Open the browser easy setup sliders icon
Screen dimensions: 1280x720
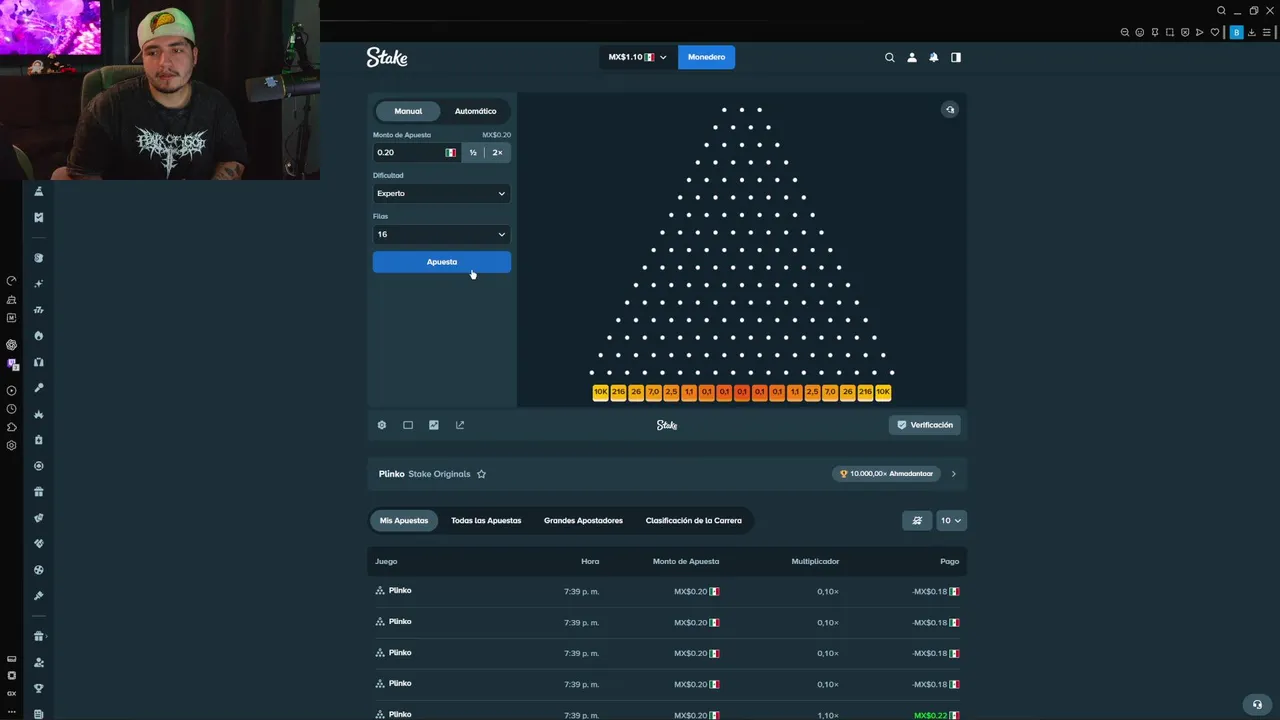[x=1267, y=32]
